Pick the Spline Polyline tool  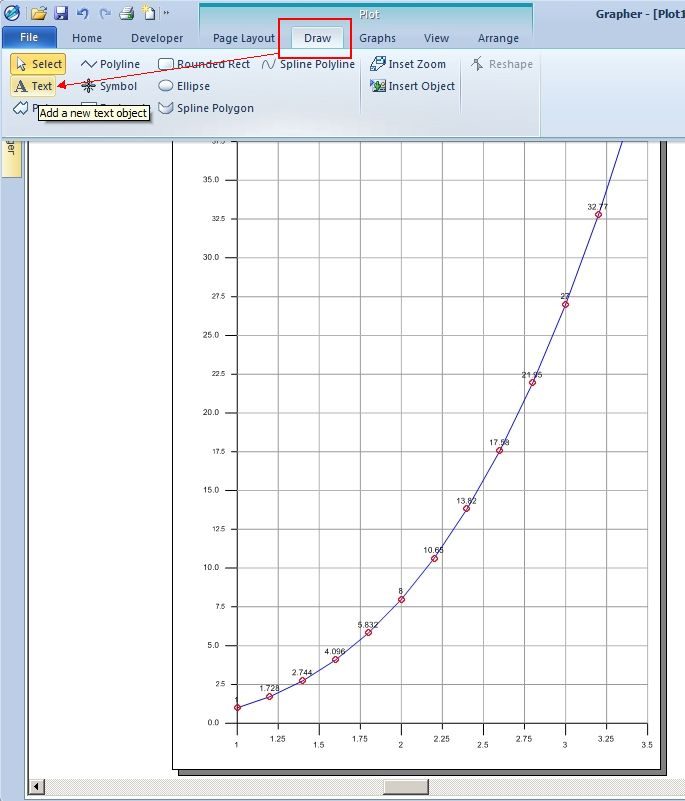(x=308, y=64)
